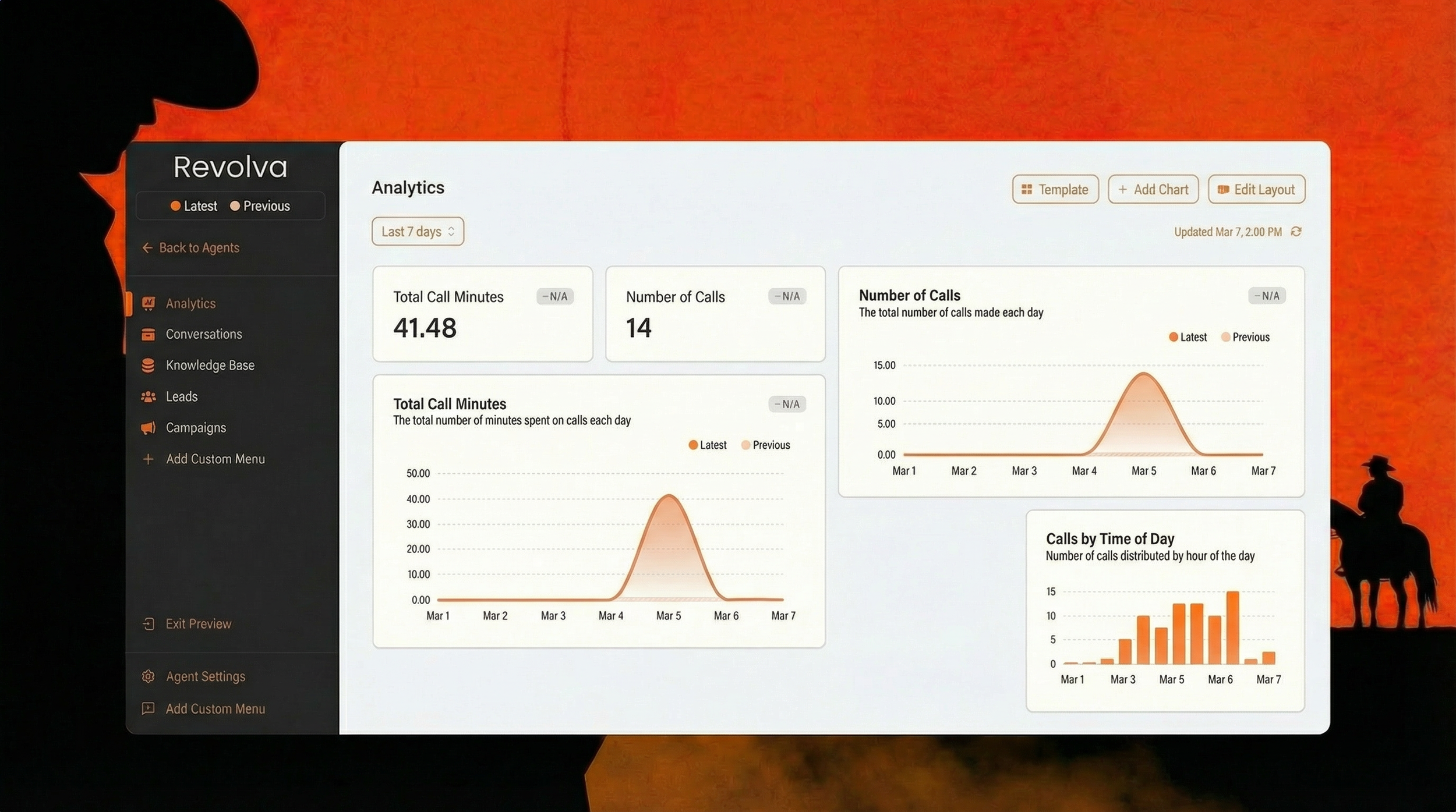Click the Knowledge Base database icon
1456x812 pixels.
pyautogui.click(x=149, y=365)
